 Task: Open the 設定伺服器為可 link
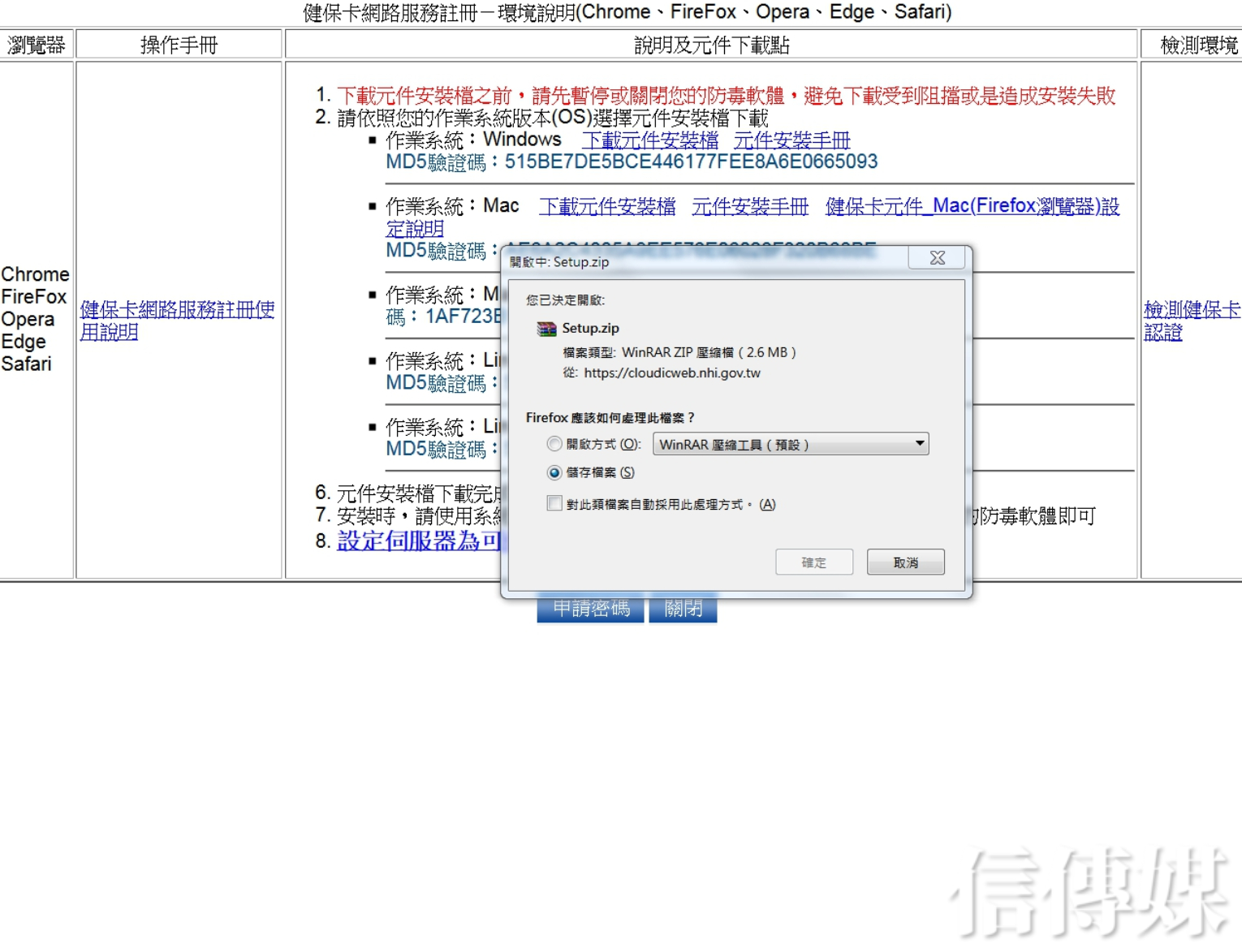point(418,541)
